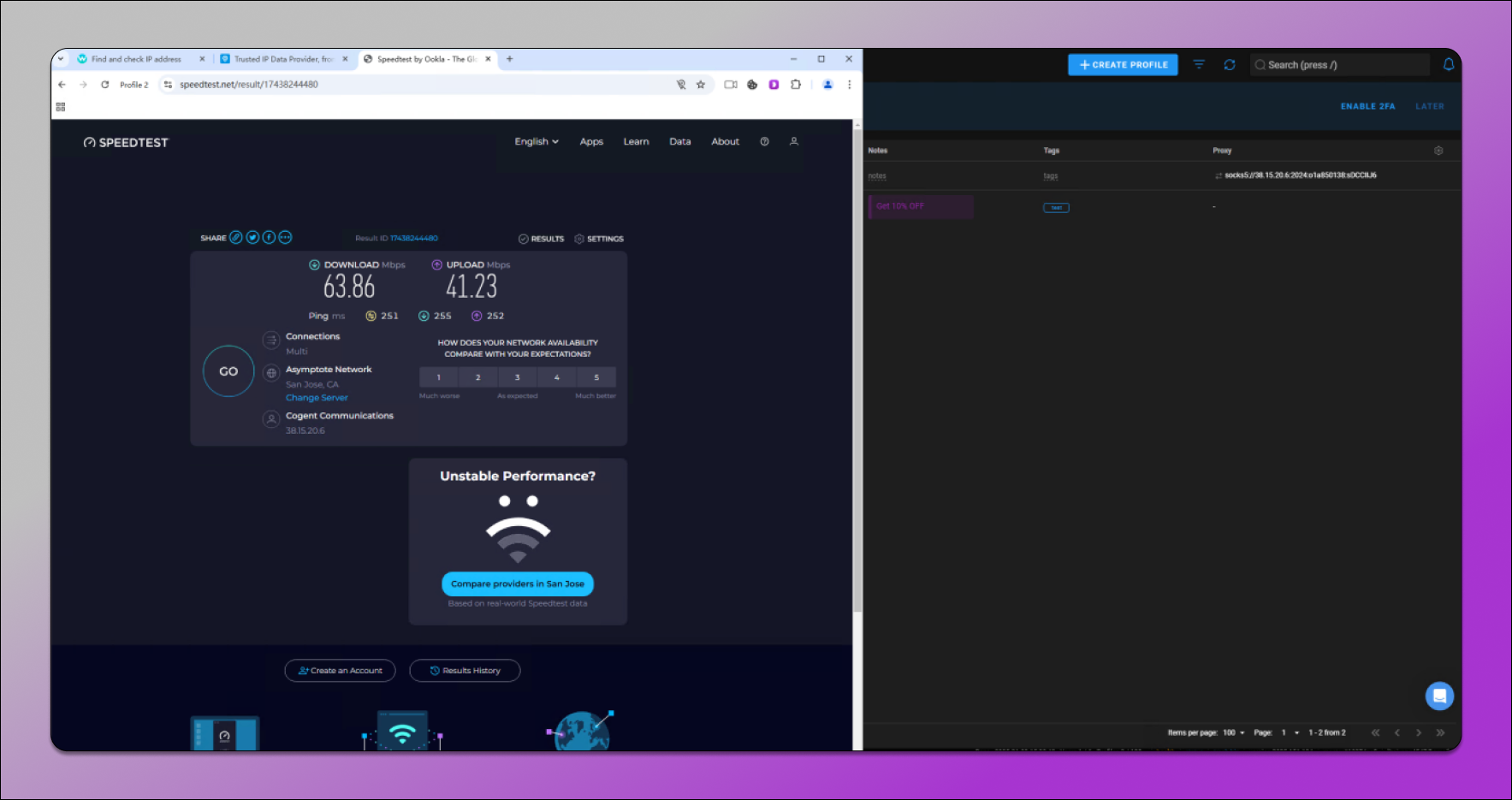Click Create an Account button
Viewport: 1512px width, 800px height.
[x=340, y=671]
